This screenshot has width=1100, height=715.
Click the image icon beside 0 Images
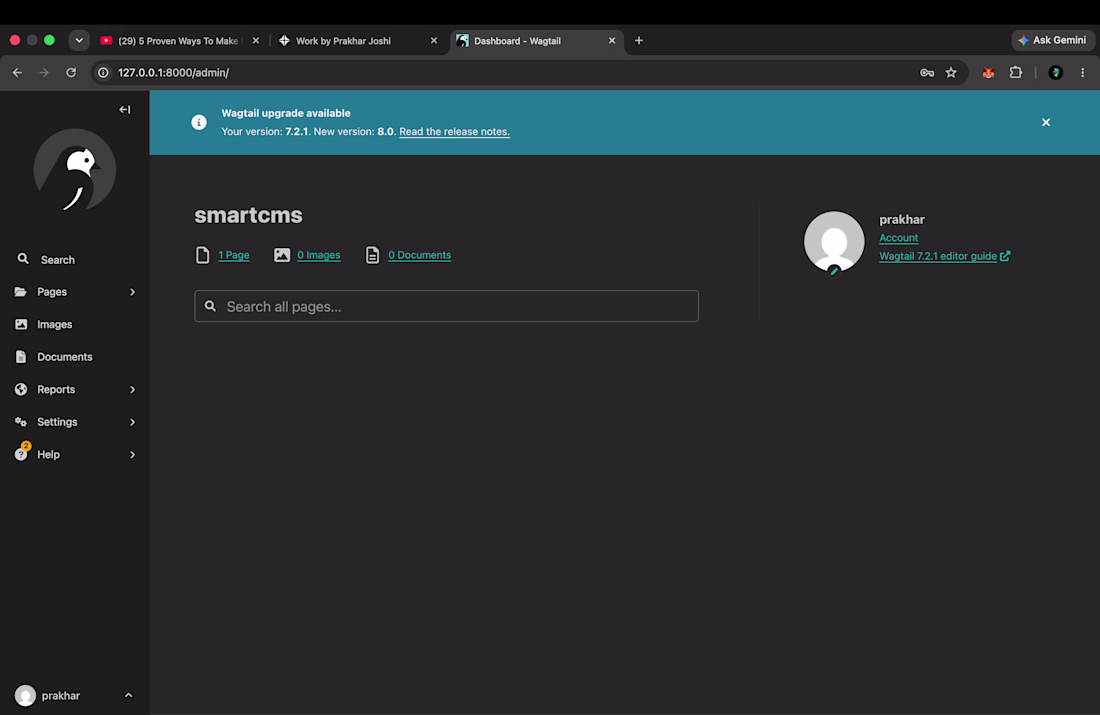[x=282, y=255]
